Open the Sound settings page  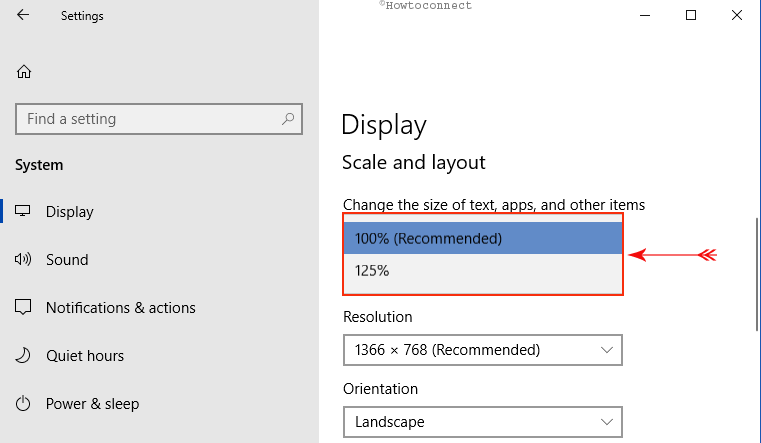coord(67,260)
